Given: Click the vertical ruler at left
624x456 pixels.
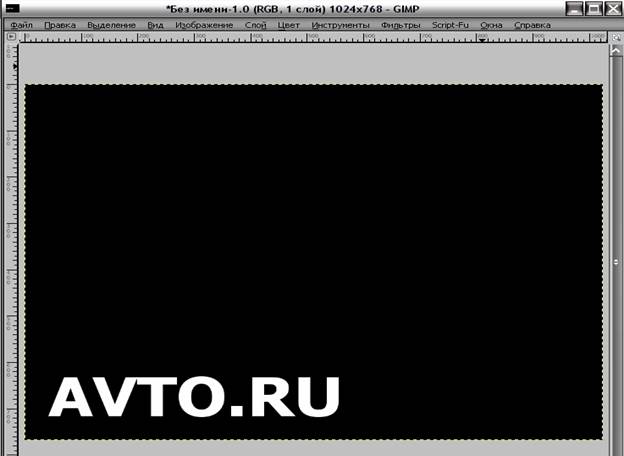Looking at the screenshot, I should click(x=12, y=249).
